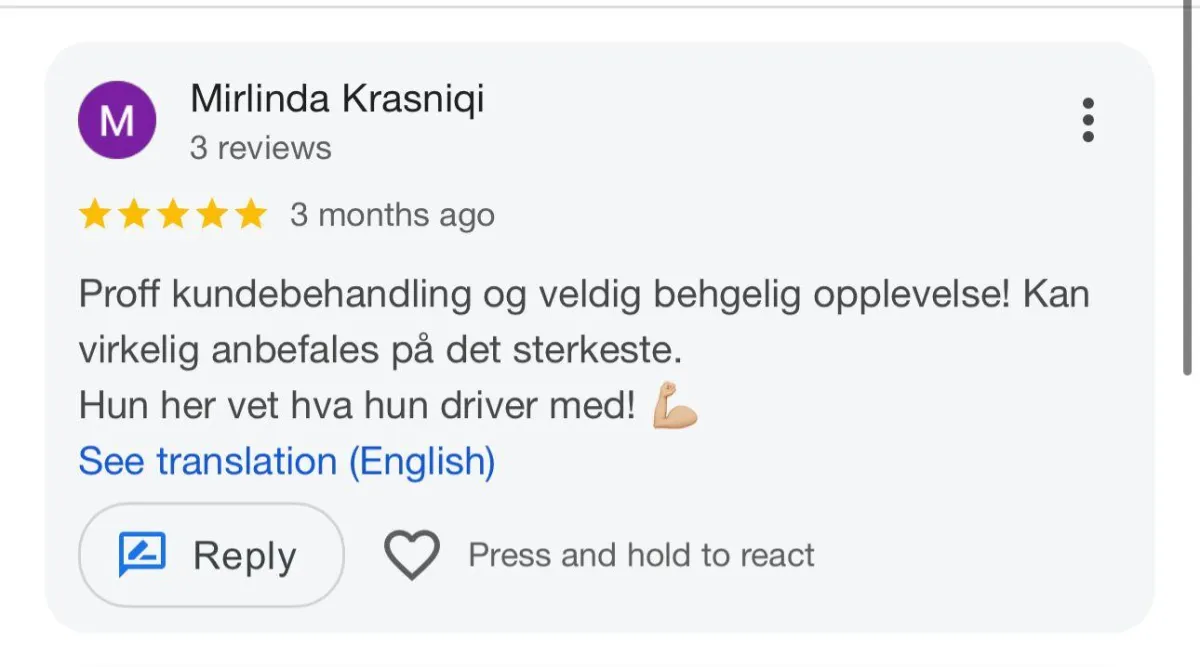
Task: Open the three-dot more options menu
Action: click(1088, 120)
